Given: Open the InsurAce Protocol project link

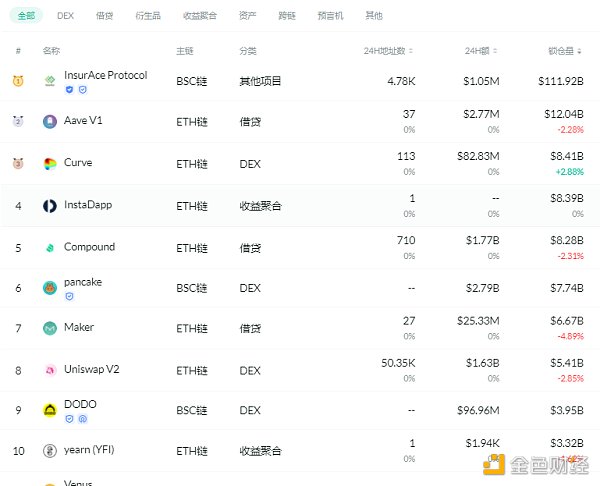Looking at the screenshot, I should pos(106,75).
